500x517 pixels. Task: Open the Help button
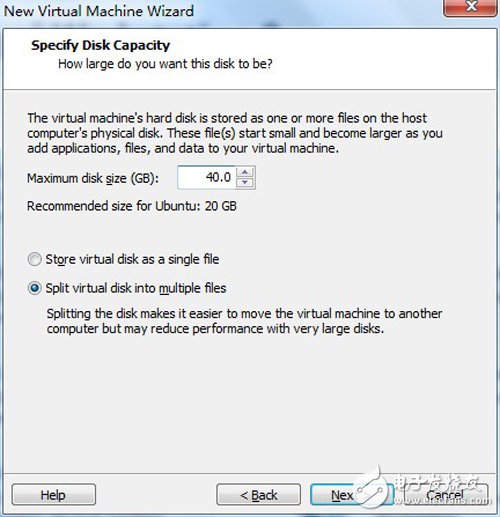tap(54, 495)
